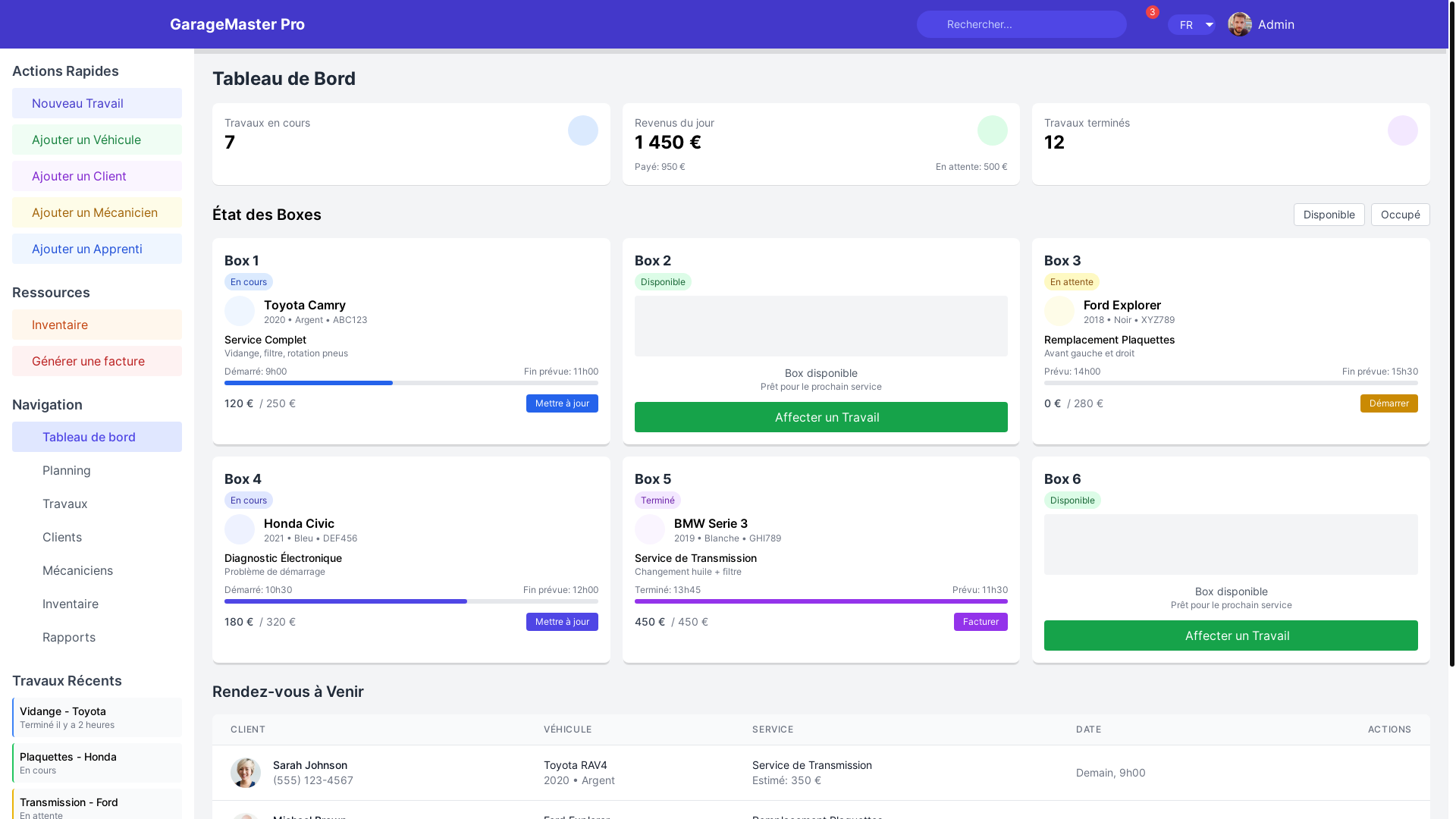Click Affecter un Travail in Box 2
1456x819 pixels.
pos(821,417)
